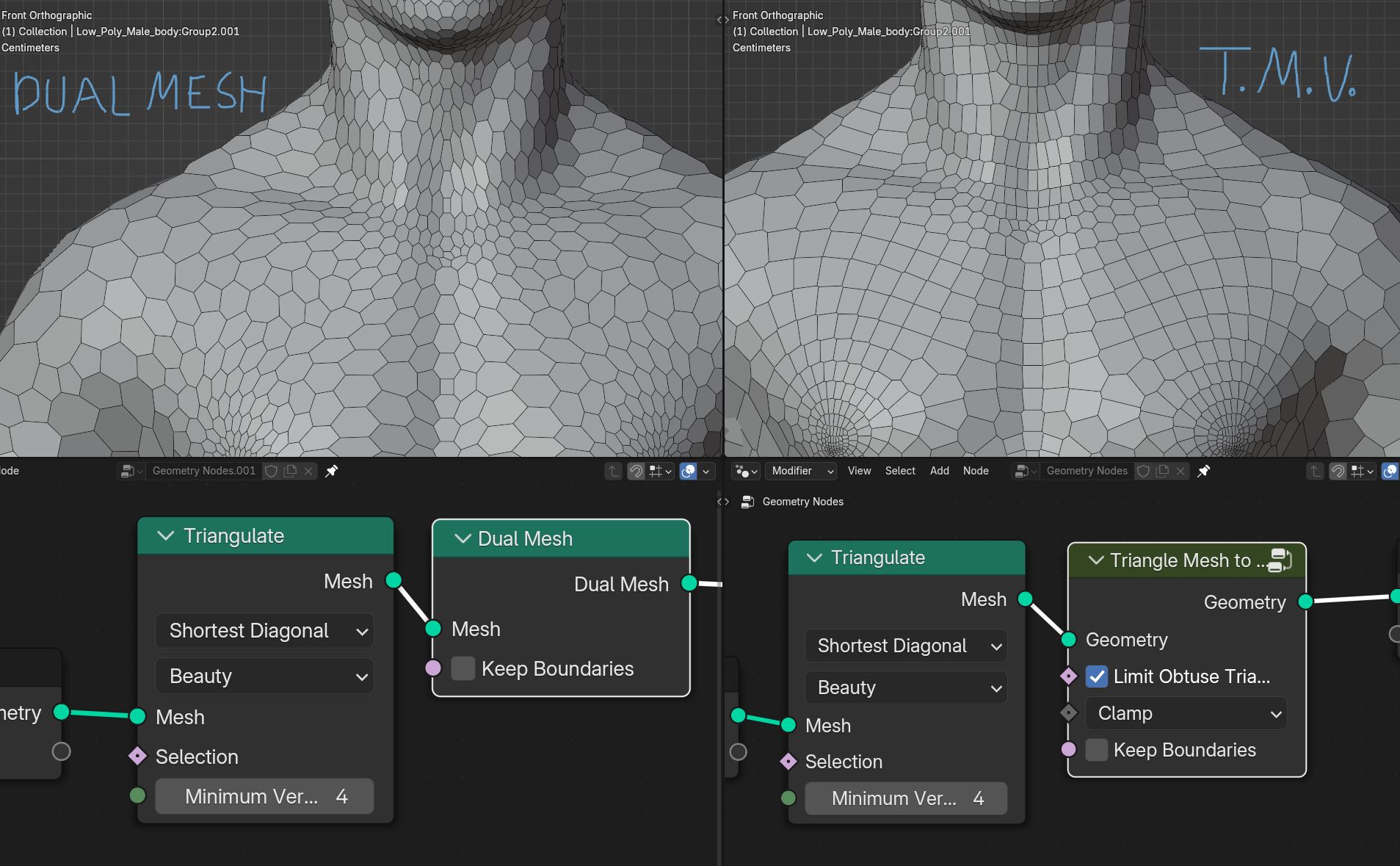The image size is (1400, 866).
Task: Open Shortest Diagonal dropdown in left Triangulate node
Action: point(265,631)
